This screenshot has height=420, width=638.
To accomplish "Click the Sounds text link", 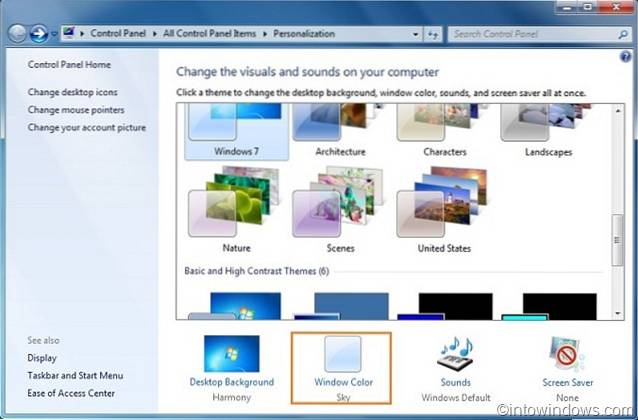I will [455, 382].
